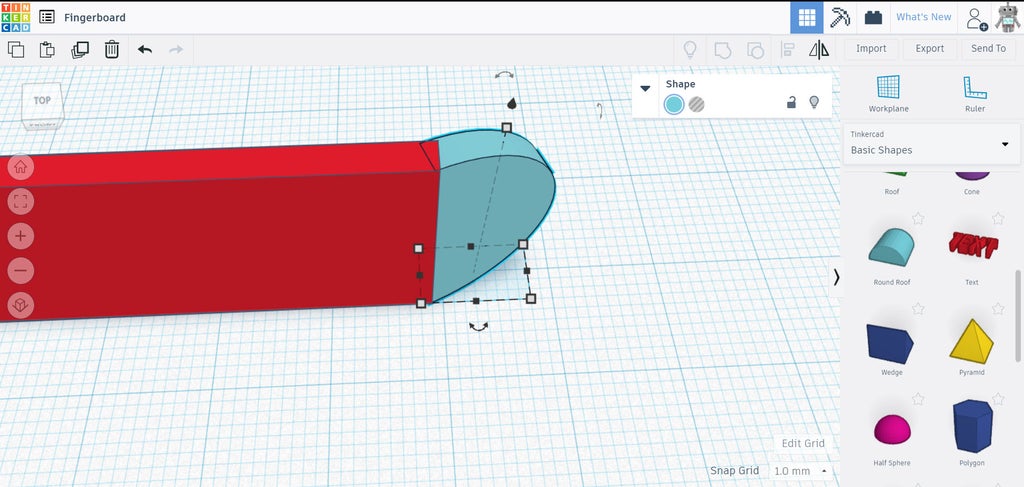The width and height of the screenshot is (1024, 487).
Task: Click the rotation arrow below shape
Action: [479, 326]
